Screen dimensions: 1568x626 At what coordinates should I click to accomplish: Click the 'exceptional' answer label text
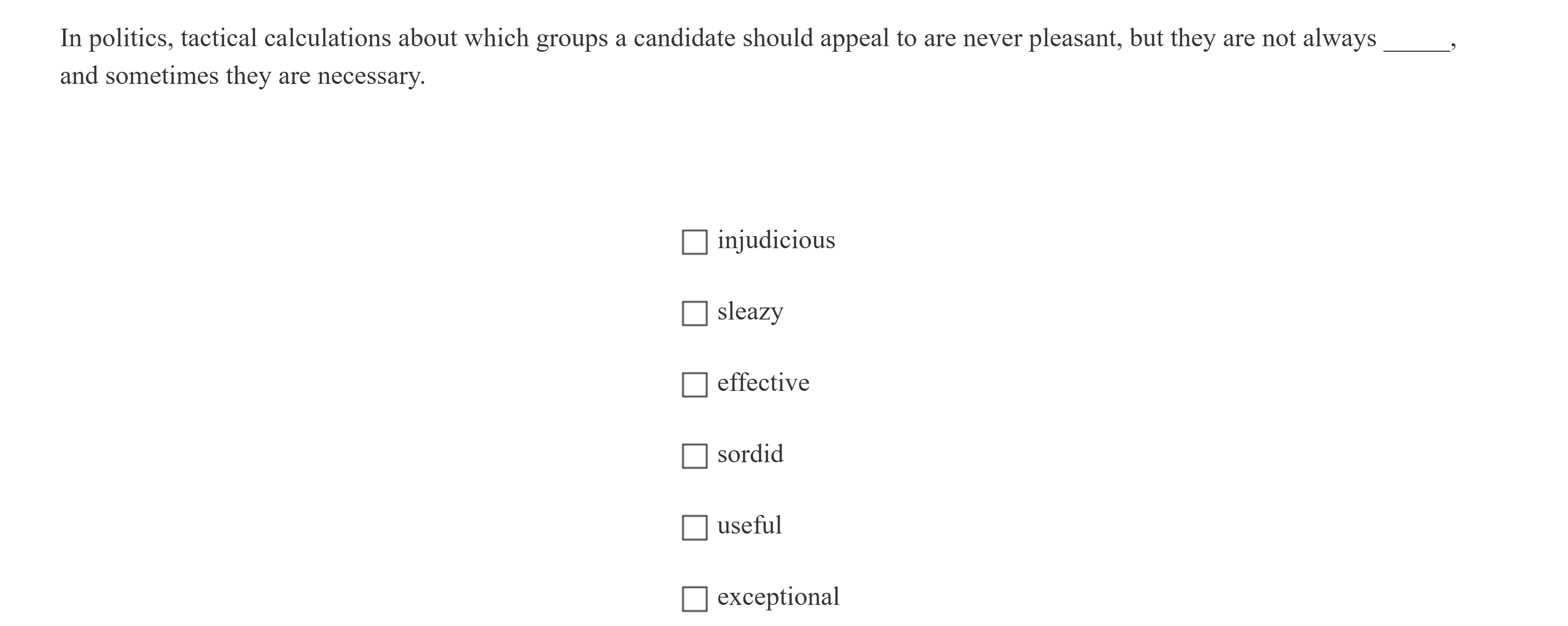click(778, 597)
